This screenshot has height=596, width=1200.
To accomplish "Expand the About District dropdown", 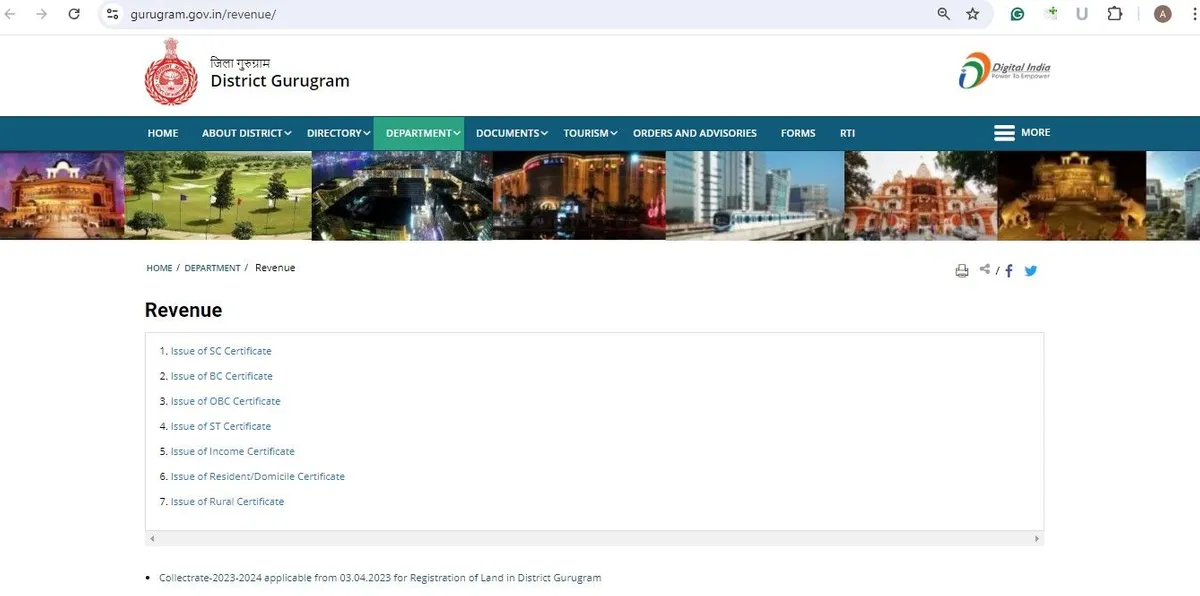I will pyautogui.click(x=246, y=133).
